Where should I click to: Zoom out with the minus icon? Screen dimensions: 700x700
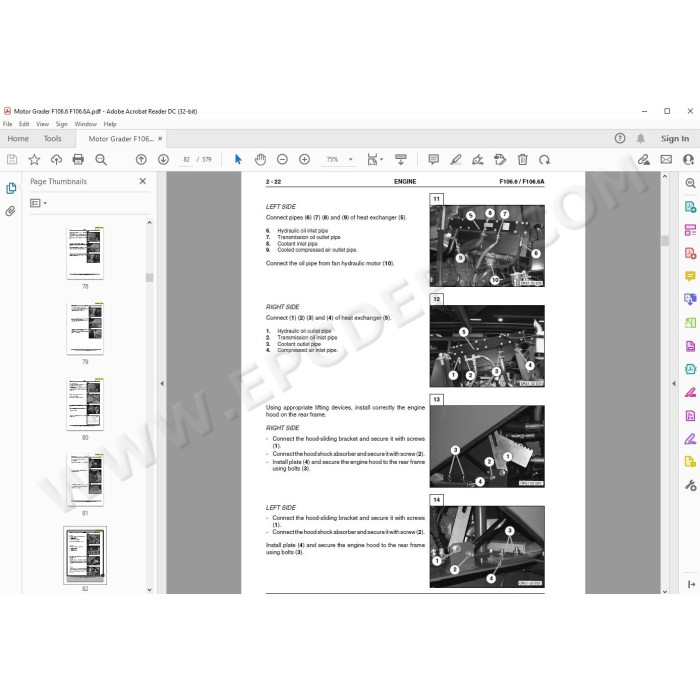[282, 159]
